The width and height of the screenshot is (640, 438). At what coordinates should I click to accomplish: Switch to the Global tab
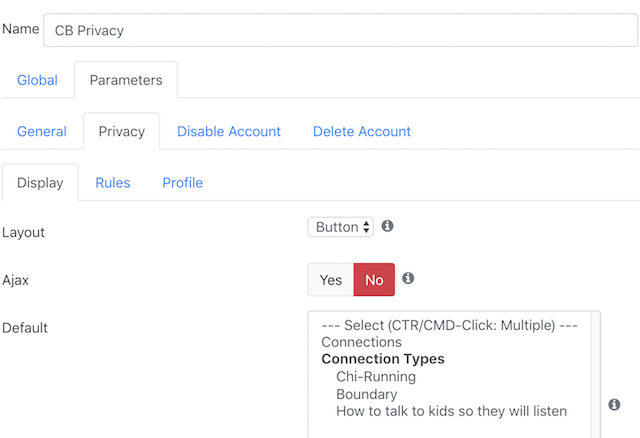(x=37, y=80)
